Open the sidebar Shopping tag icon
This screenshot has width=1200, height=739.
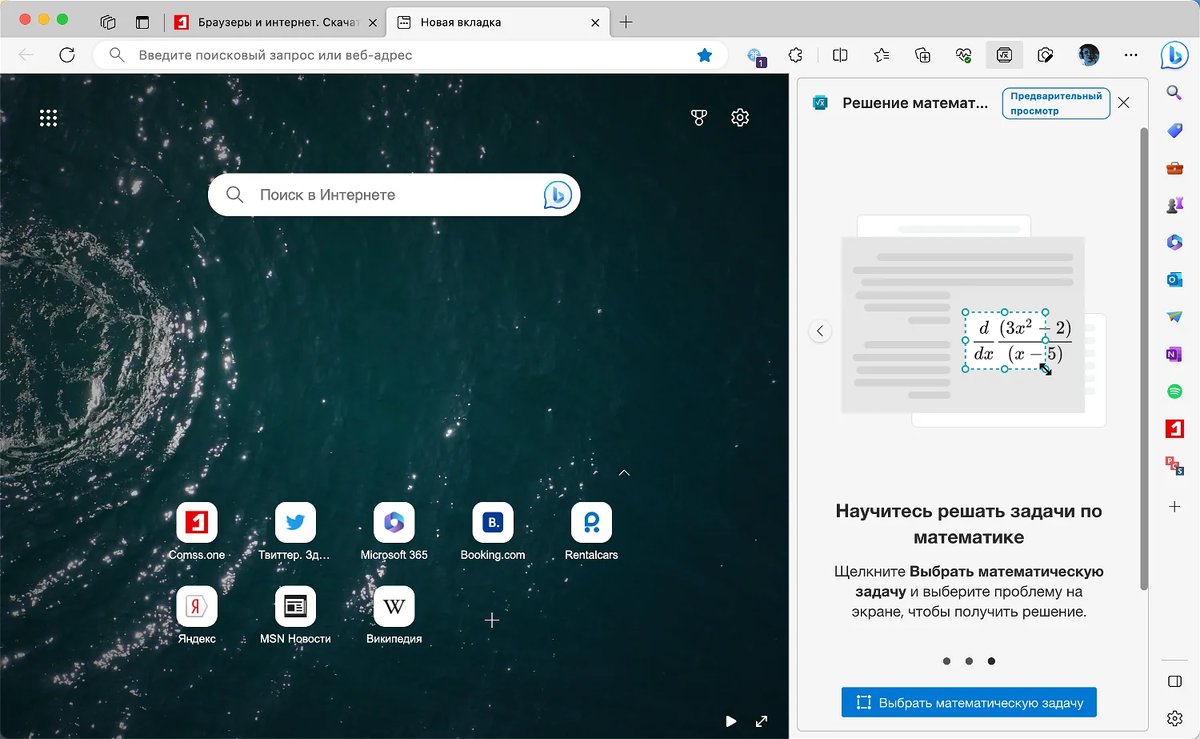click(1175, 130)
